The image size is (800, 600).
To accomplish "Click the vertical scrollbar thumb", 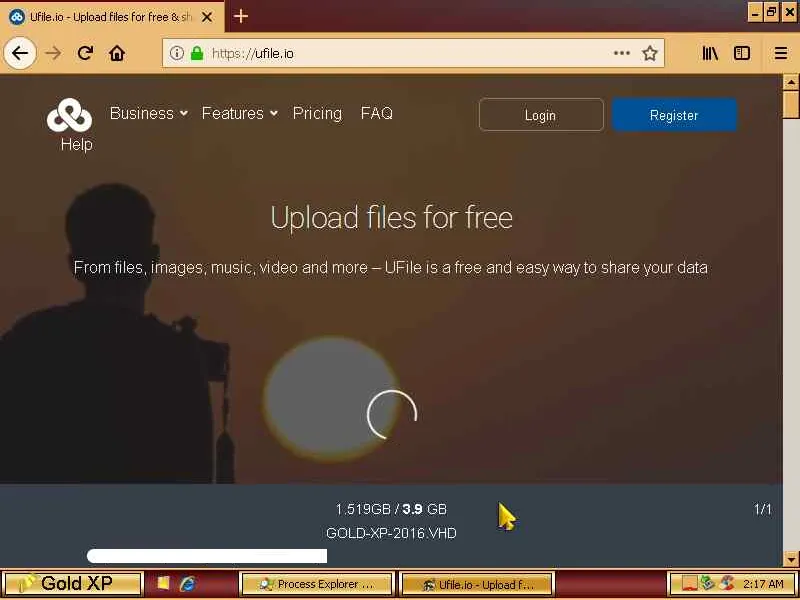I will (791, 104).
